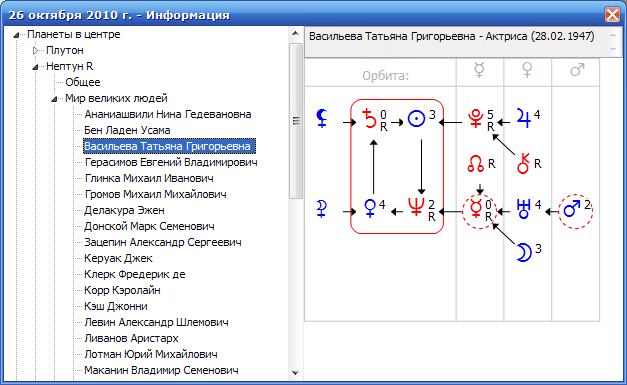This screenshot has height=385, width=627.
Task: Collapse the Планеты в центре node
Action: point(16,35)
